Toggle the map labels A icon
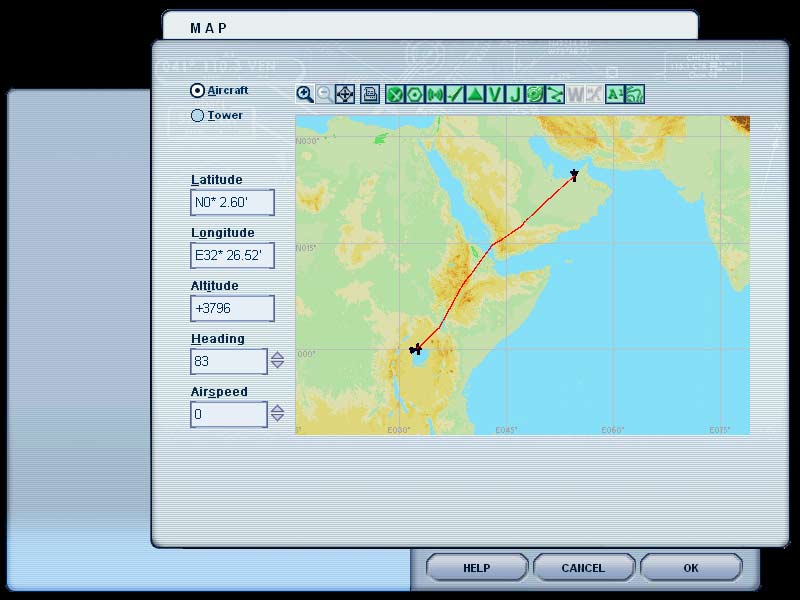The width and height of the screenshot is (800, 600). pos(615,94)
